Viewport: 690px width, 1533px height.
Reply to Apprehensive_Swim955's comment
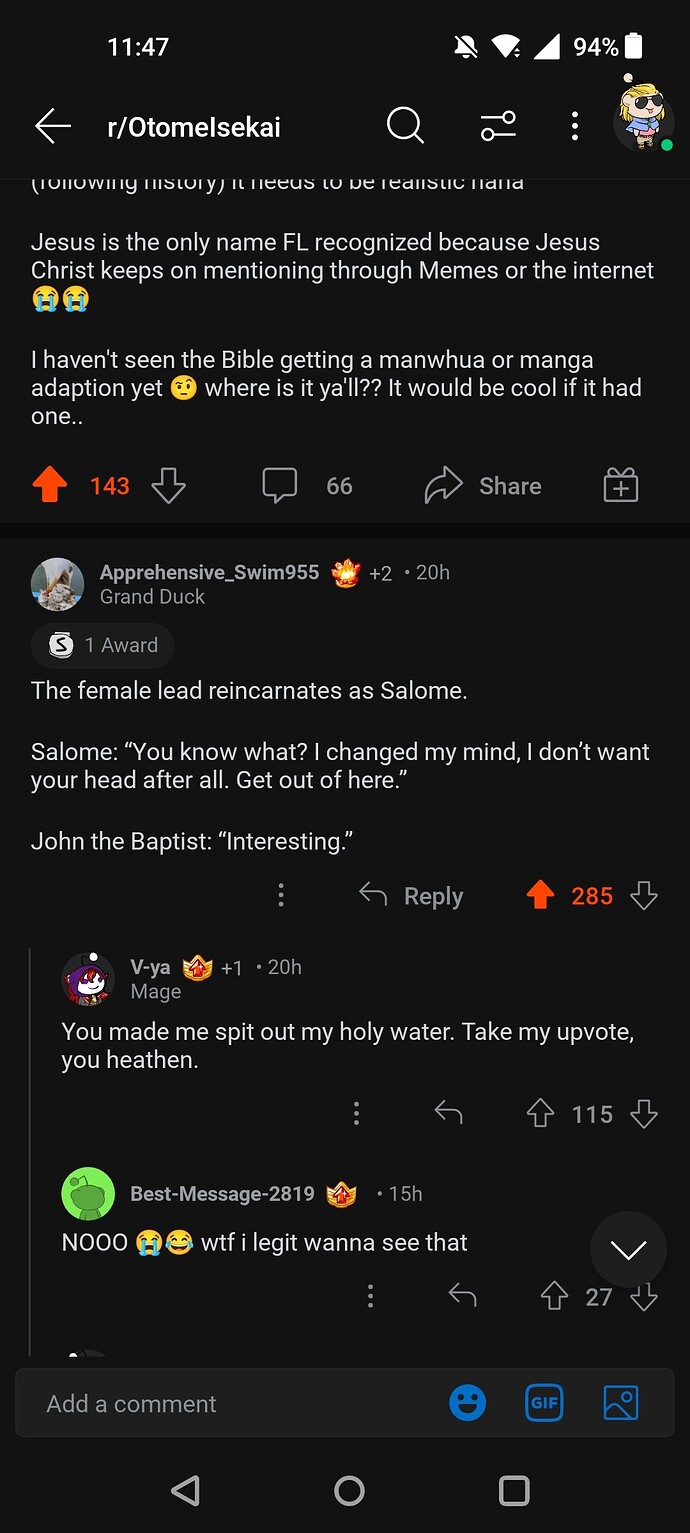click(x=412, y=896)
